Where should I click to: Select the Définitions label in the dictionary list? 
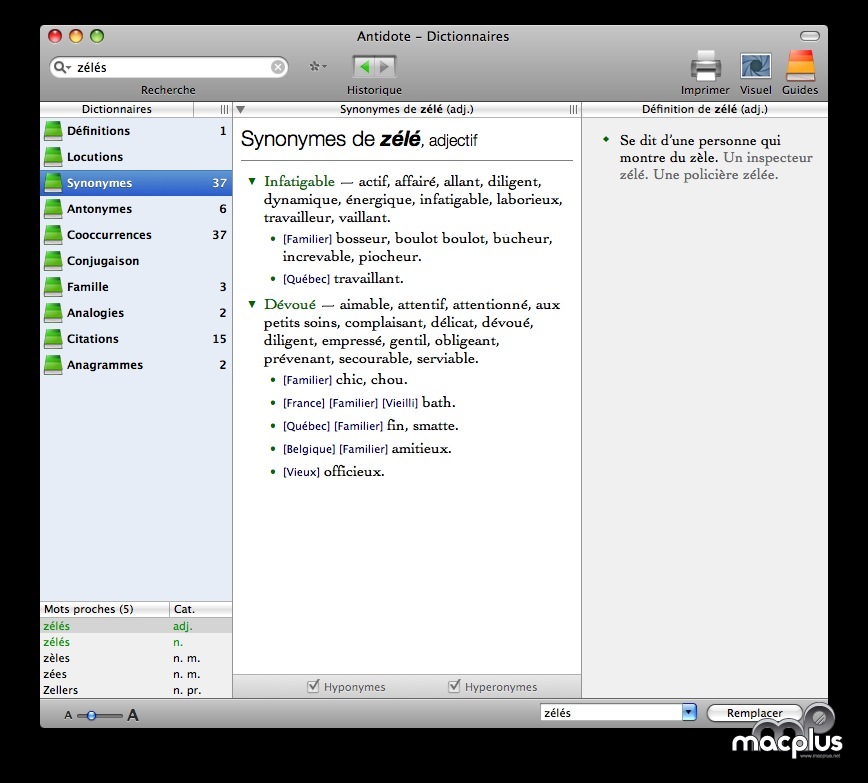(99, 131)
